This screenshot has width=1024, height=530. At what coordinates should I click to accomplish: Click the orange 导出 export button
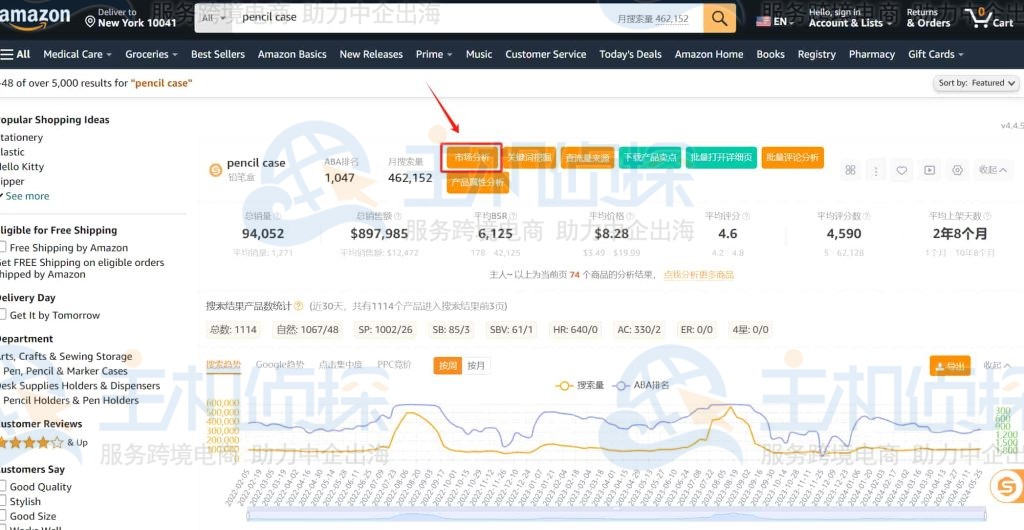(x=949, y=366)
